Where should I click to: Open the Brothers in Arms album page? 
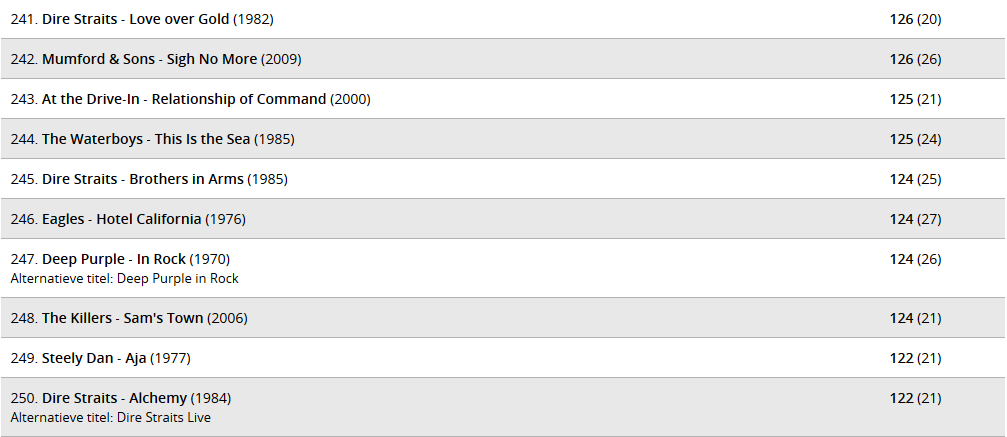click(x=186, y=179)
